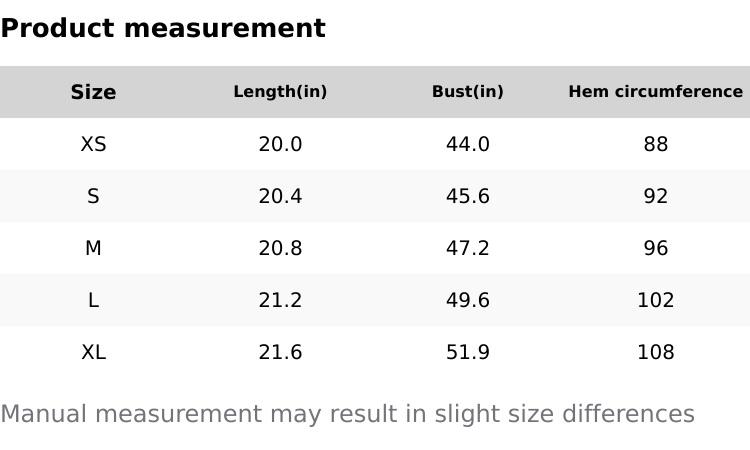750x450 pixels.
Task: Click the Bust(in) column header
Action: pos(467,92)
